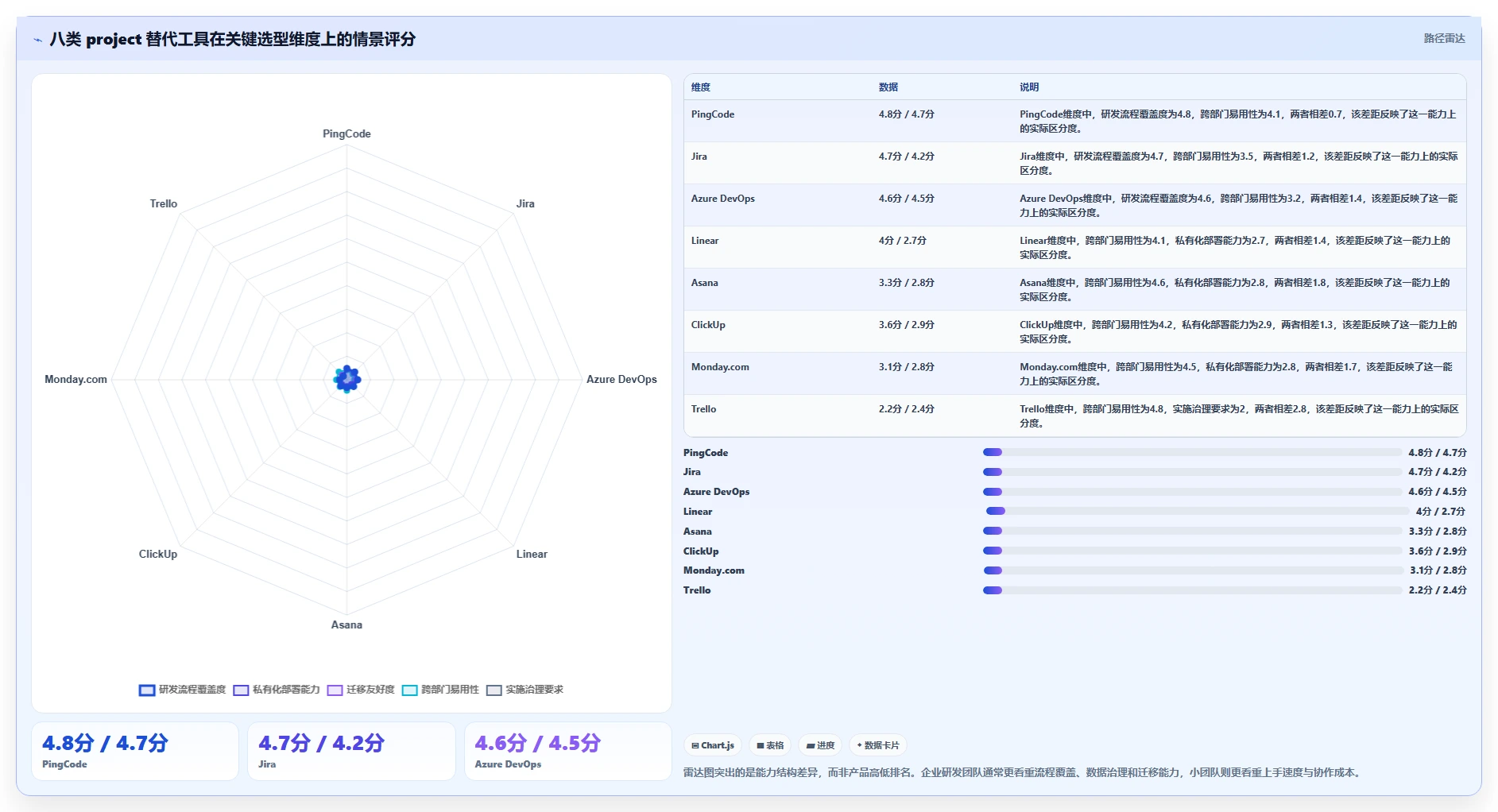
Task: Click the Monday.com label in the progress list
Action: 714,570
